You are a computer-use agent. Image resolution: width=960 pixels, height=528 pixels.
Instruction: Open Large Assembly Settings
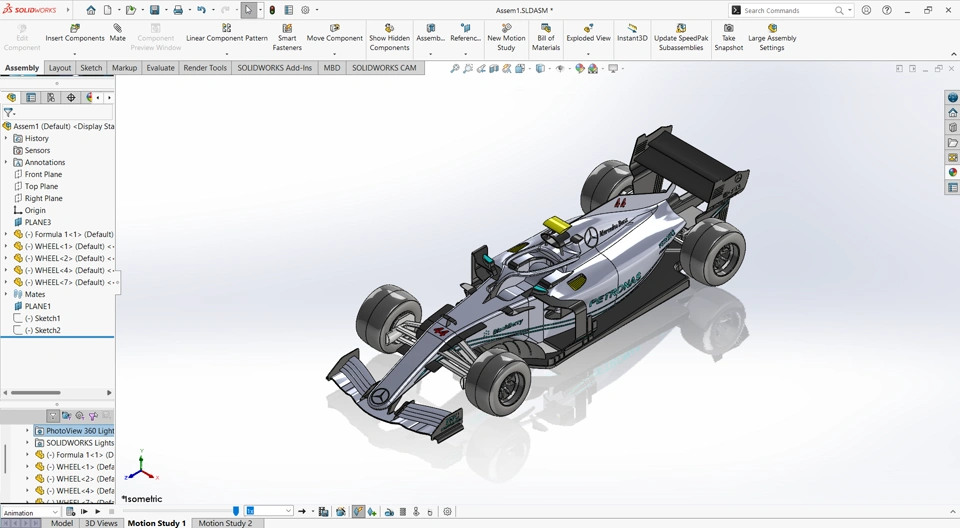coord(772,37)
